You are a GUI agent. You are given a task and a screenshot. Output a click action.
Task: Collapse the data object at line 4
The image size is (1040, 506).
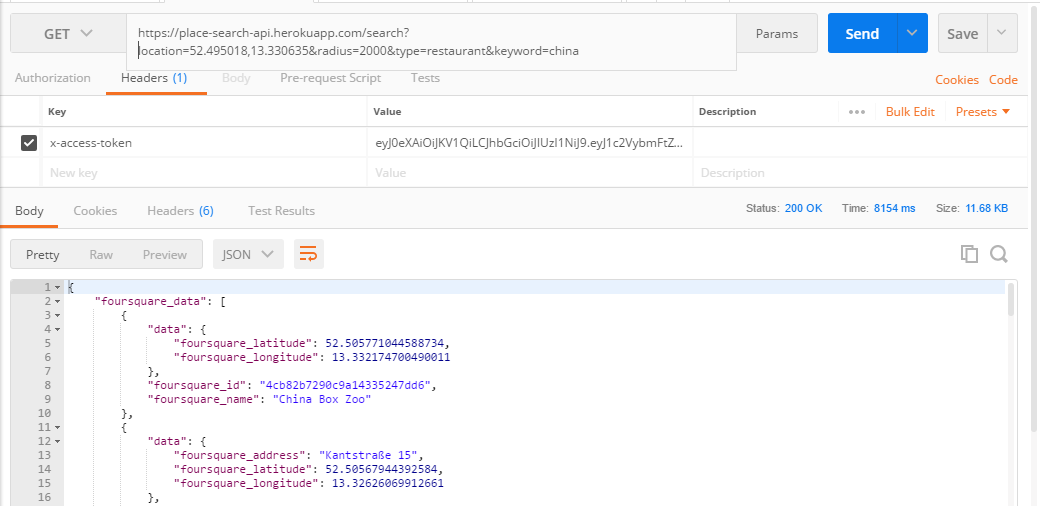tap(58, 329)
